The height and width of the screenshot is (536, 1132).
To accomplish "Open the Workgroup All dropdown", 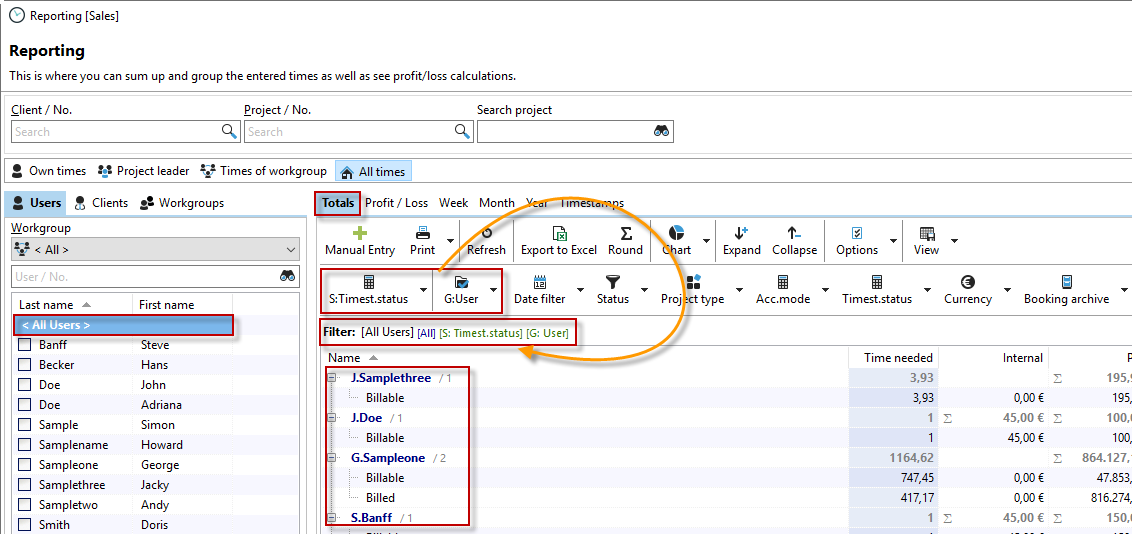I will coord(155,250).
